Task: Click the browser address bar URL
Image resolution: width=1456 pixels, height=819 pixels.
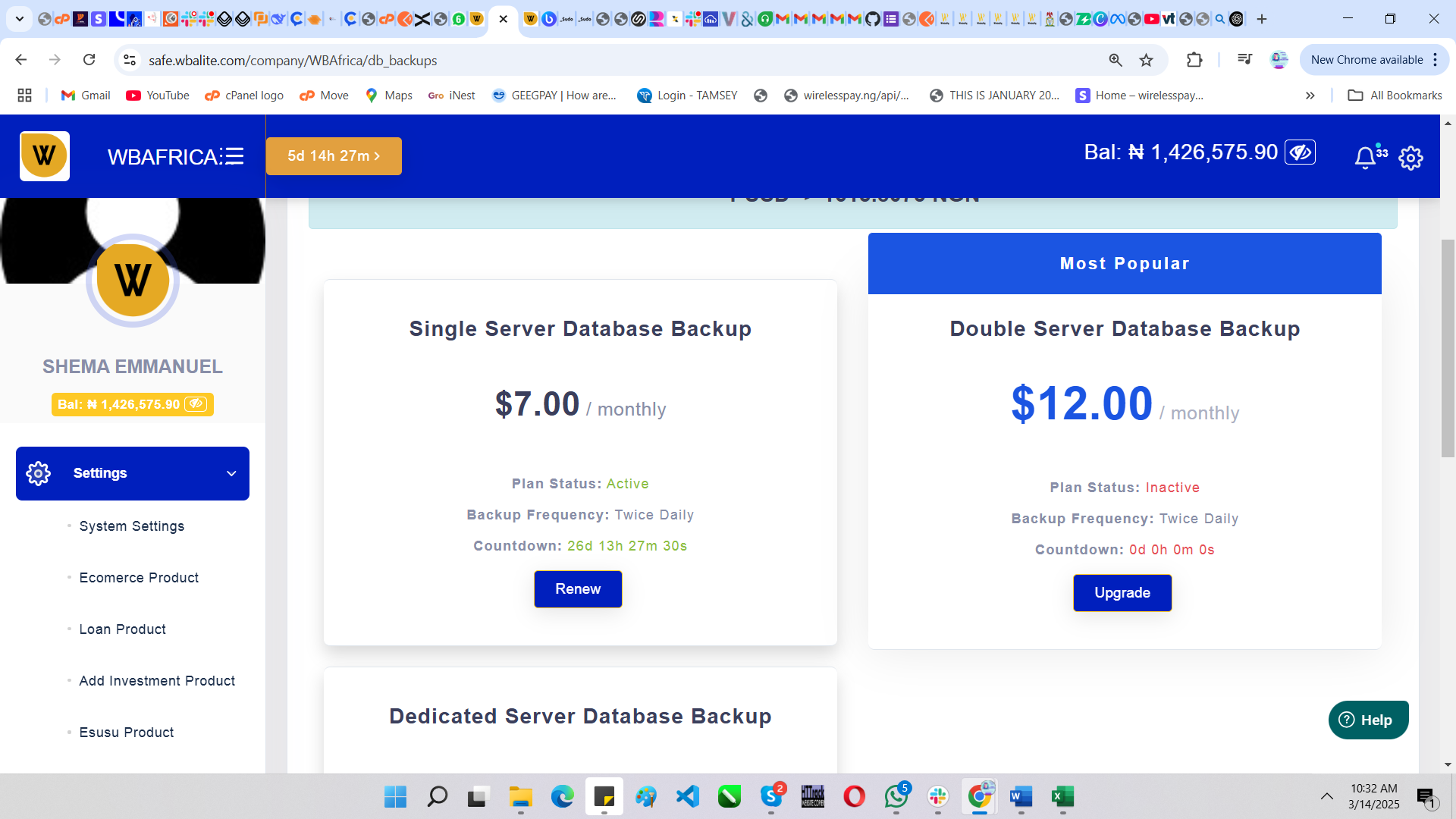Action: [x=293, y=60]
